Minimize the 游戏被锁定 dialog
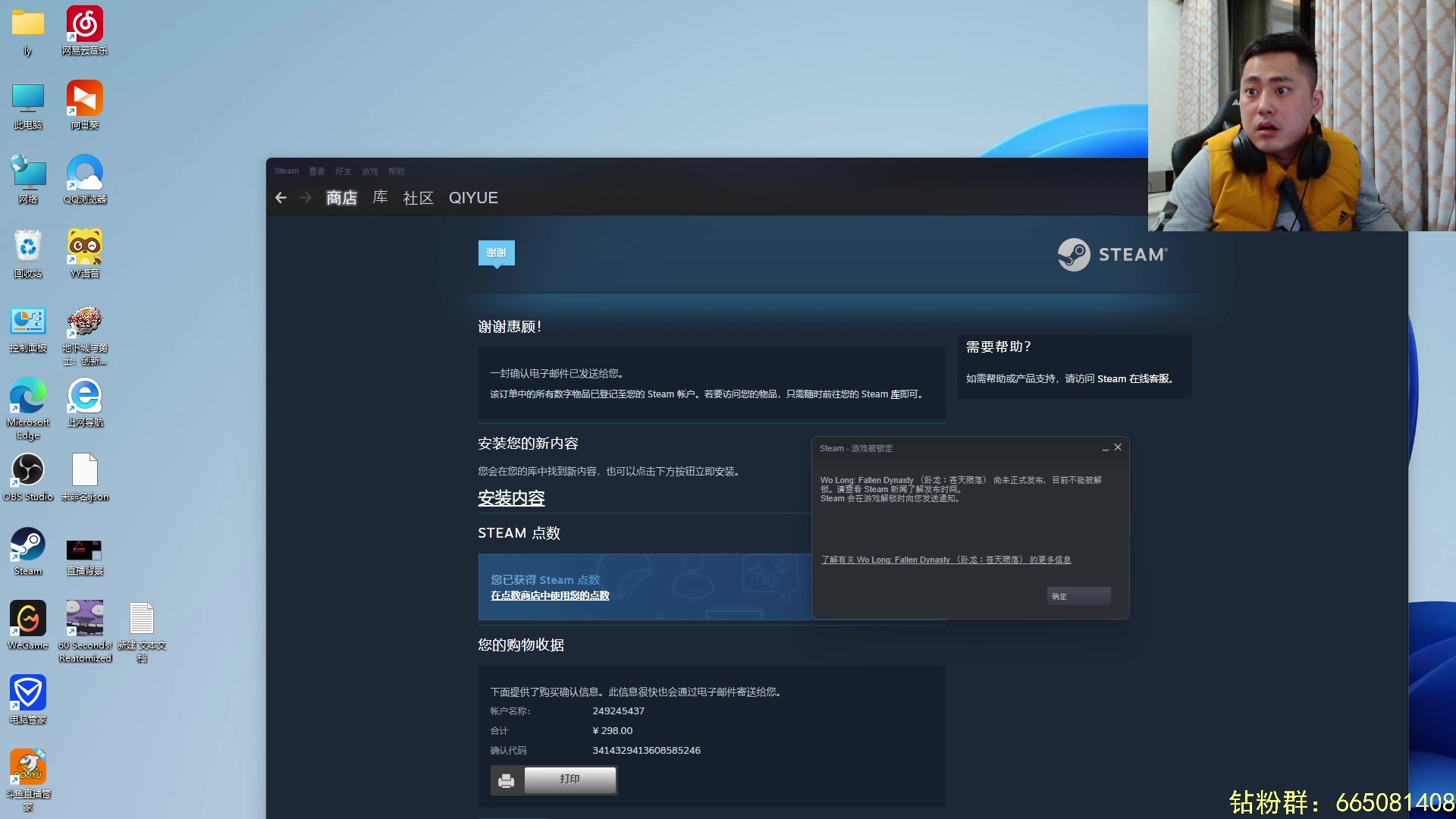The height and width of the screenshot is (819, 1456). tap(1105, 448)
